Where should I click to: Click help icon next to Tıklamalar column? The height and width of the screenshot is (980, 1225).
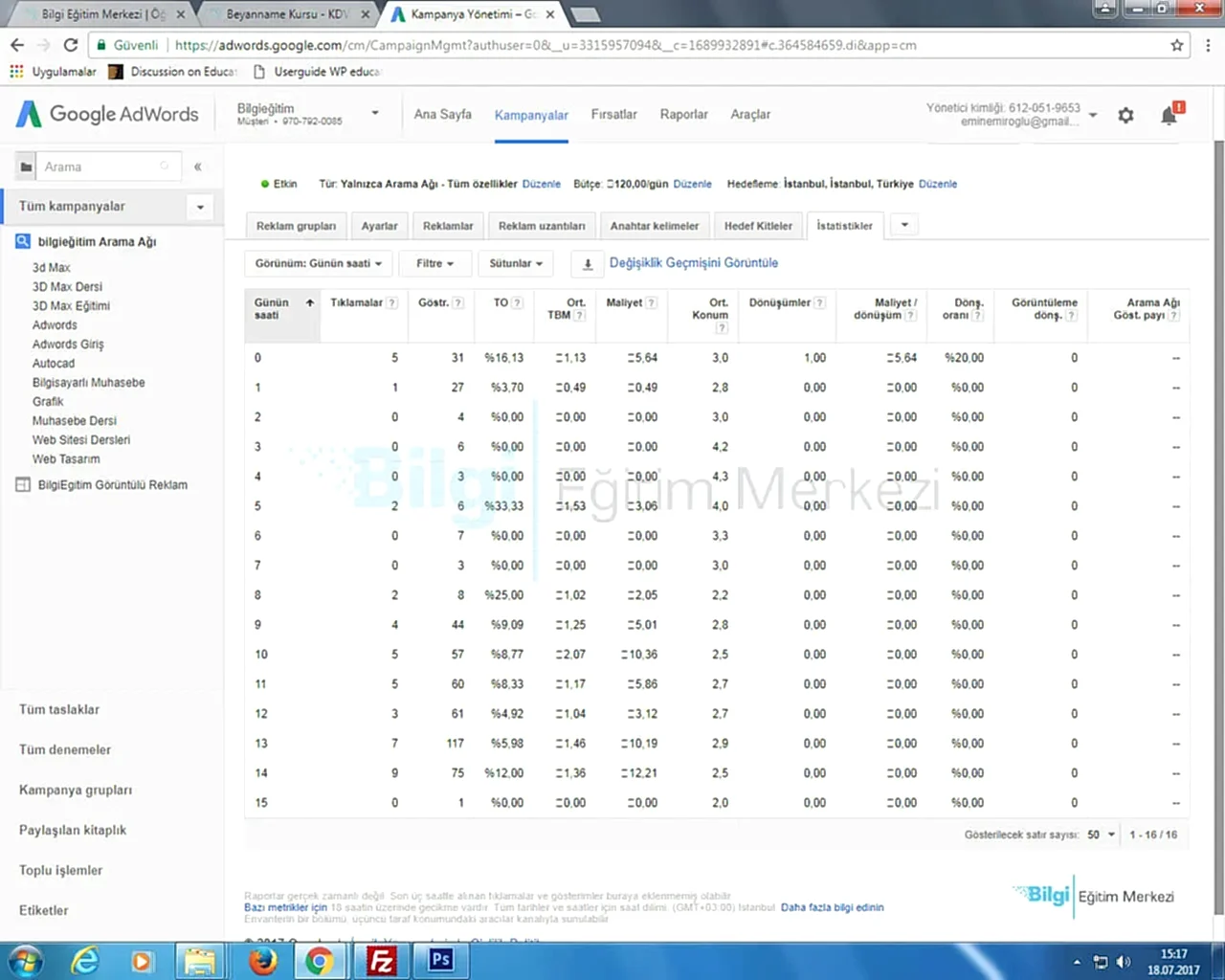pos(391,303)
